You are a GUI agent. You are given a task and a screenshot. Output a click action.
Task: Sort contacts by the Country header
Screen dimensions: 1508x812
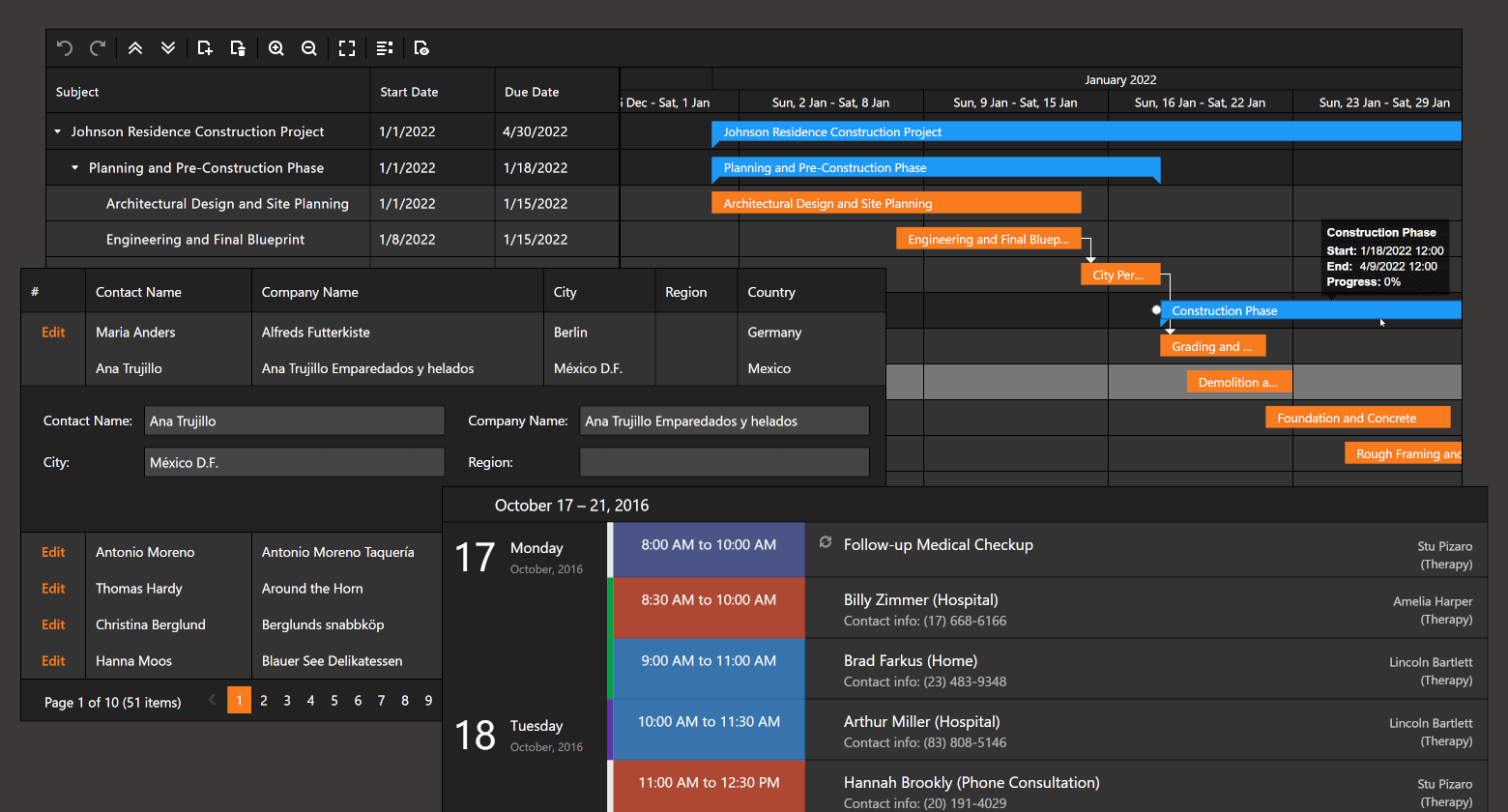[x=811, y=292]
